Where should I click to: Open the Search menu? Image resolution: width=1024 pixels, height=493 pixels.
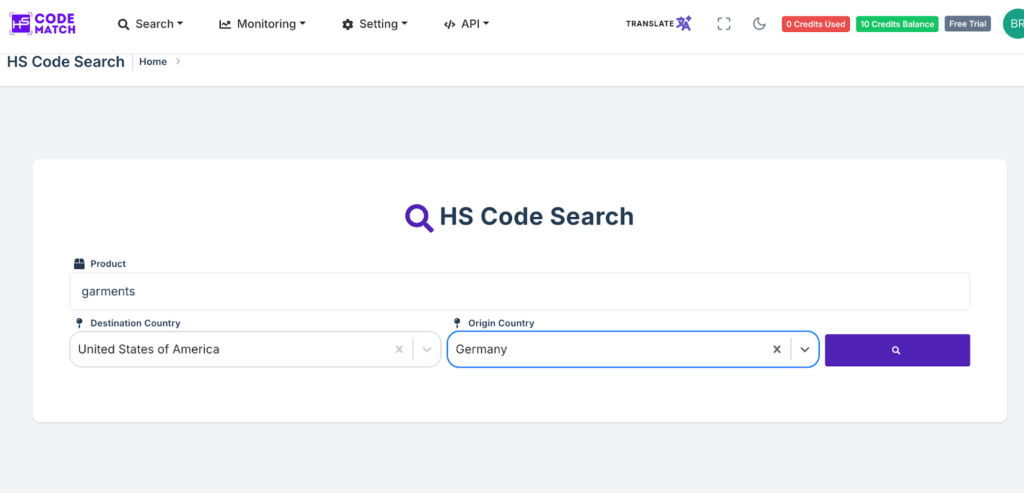click(150, 24)
